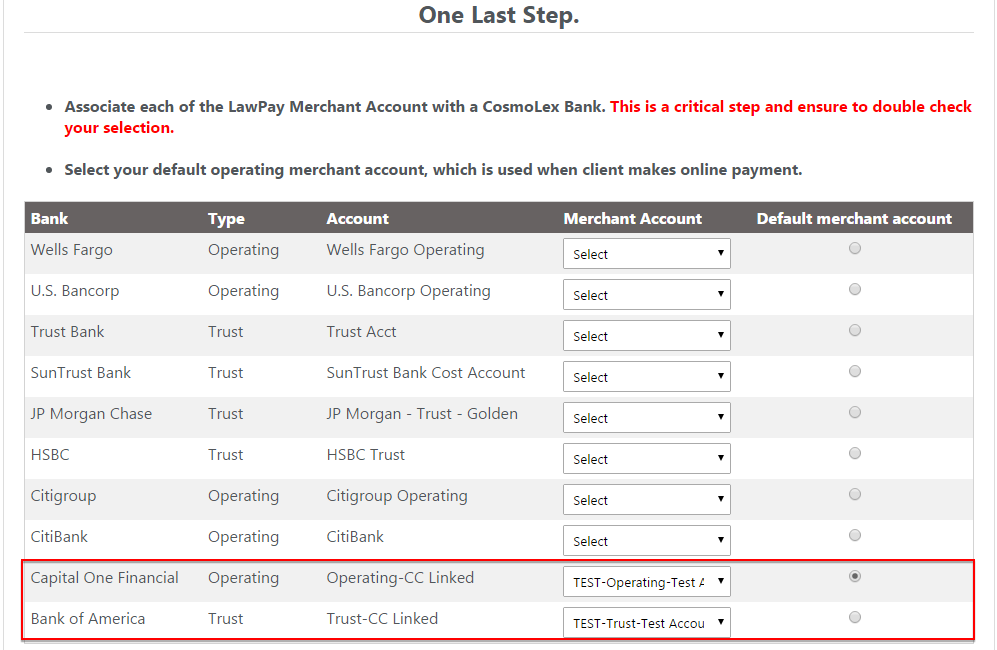Click 'U.S. Bancorp' bank name
Viewport: 997px width, 650px height.
[74, 291]
